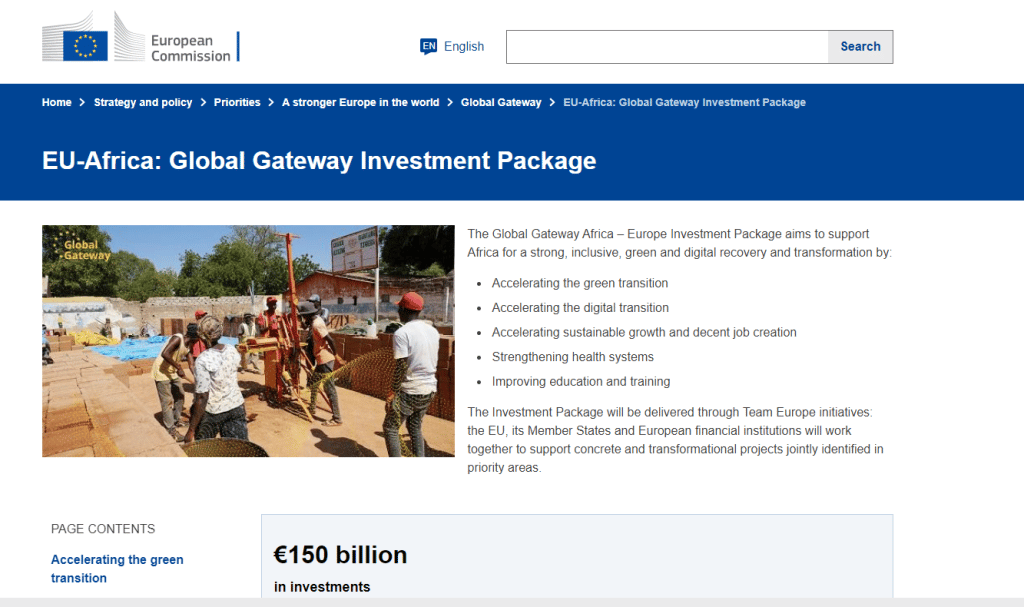Open the English language selector
Screen dimensions: 1024x607
(452, 46)
